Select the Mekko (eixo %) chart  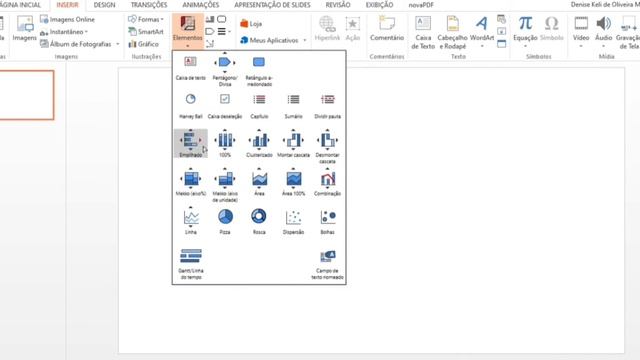[191, 182]
